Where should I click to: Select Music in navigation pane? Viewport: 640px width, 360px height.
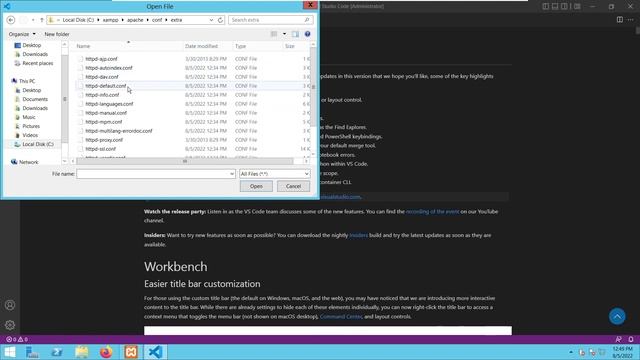(x=29, y=117)
